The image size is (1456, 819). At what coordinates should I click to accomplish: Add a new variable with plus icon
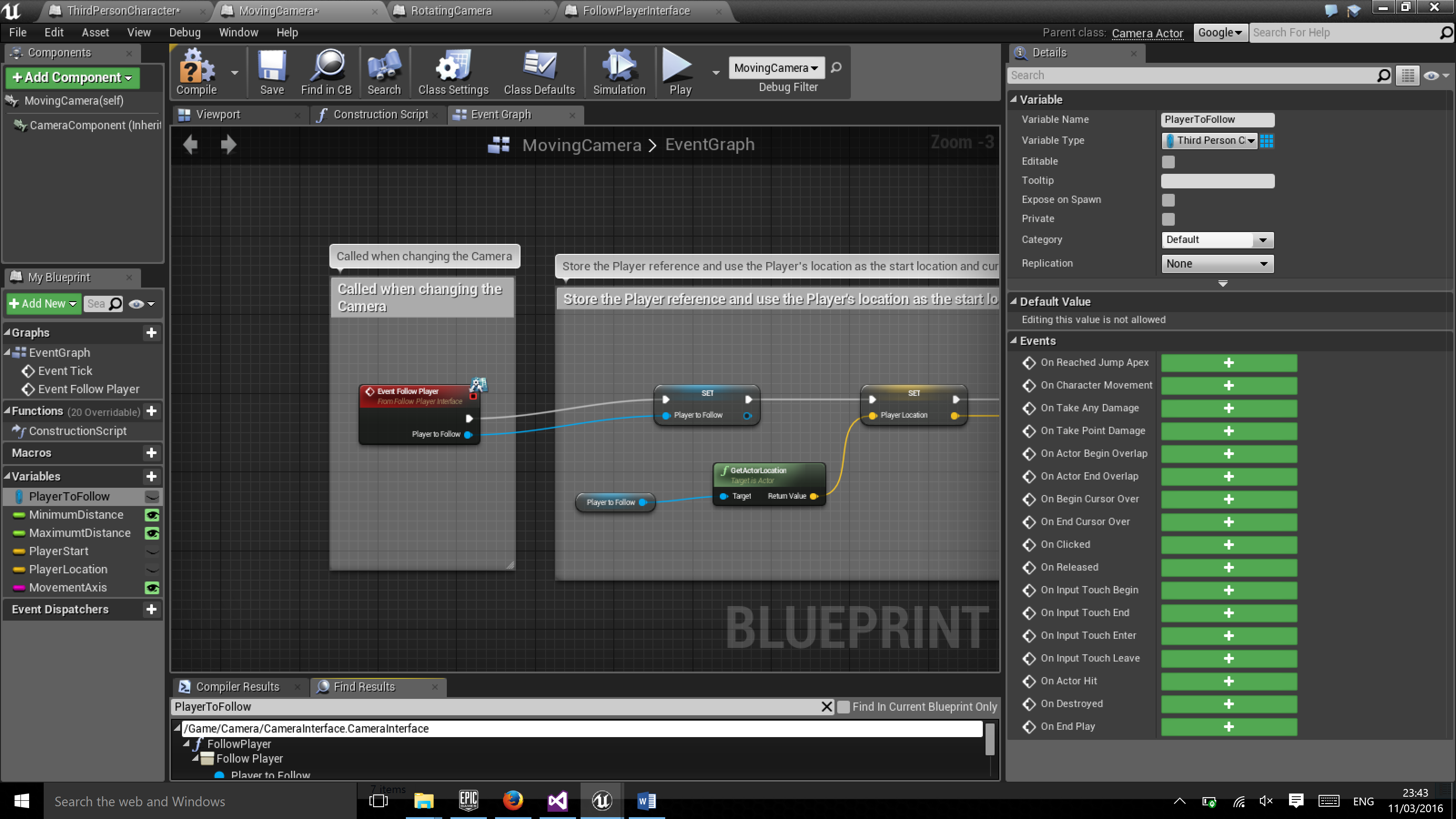point(151,476)
